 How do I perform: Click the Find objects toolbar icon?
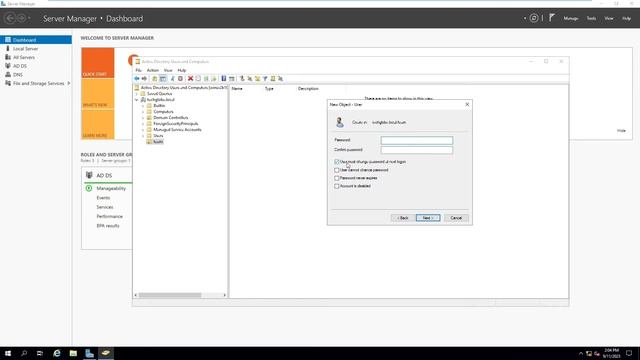pyautogui.click(x=273, y=78)
